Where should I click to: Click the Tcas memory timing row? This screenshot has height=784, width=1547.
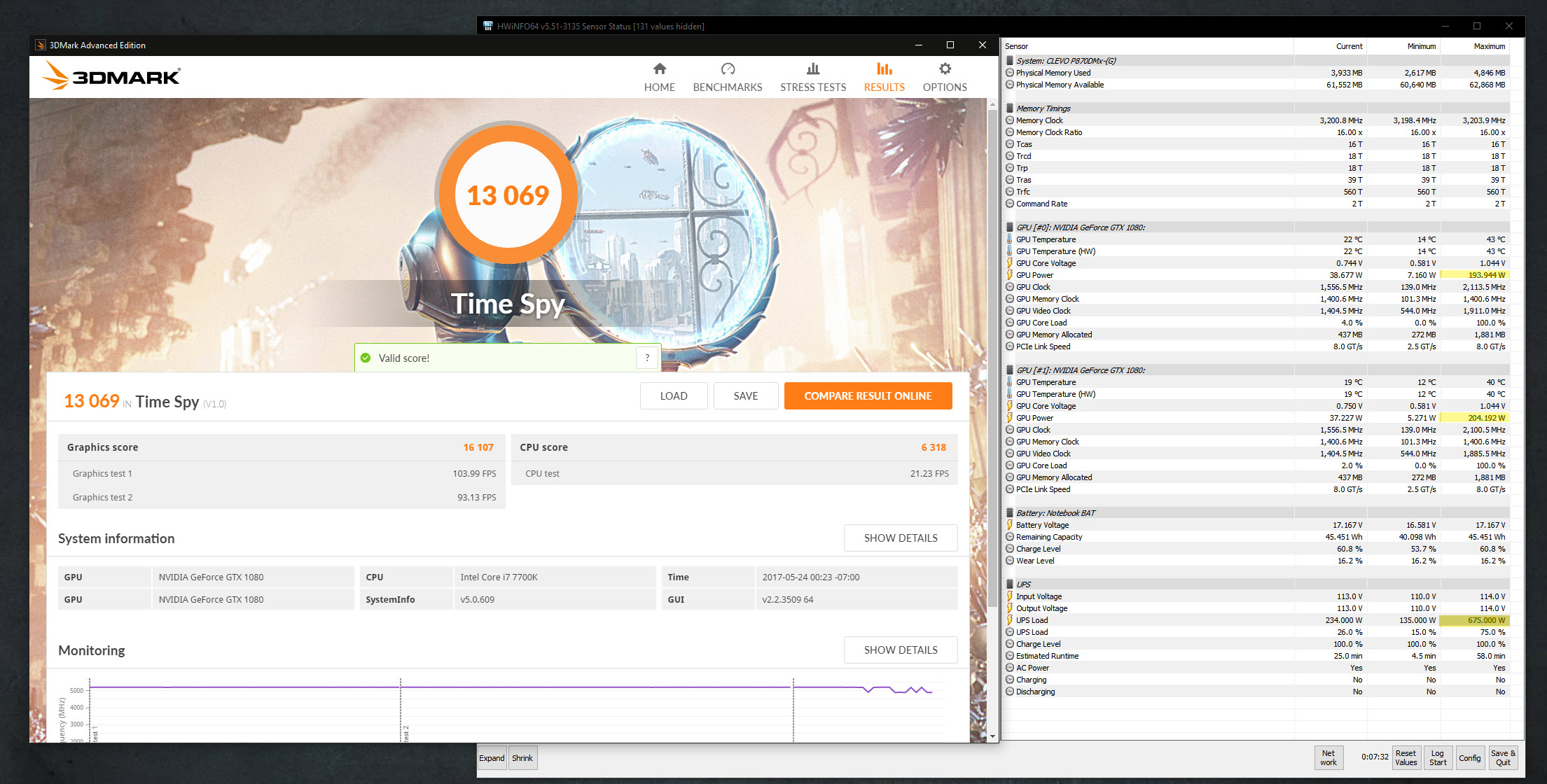[1256, 144]
